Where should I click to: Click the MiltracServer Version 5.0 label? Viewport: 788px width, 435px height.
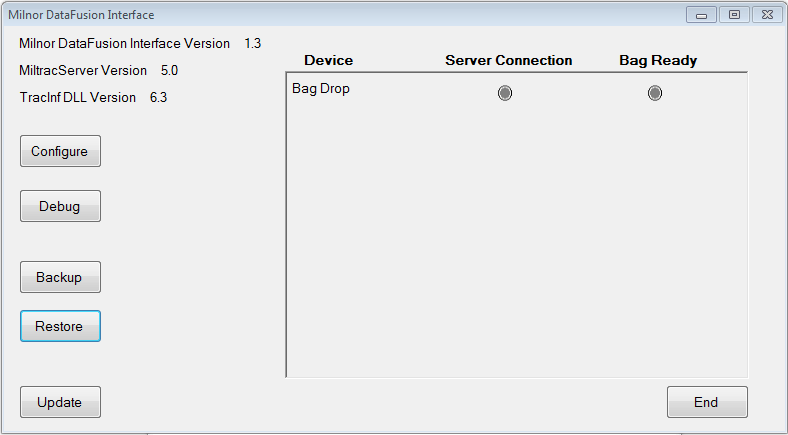click(x=98, y=71)
